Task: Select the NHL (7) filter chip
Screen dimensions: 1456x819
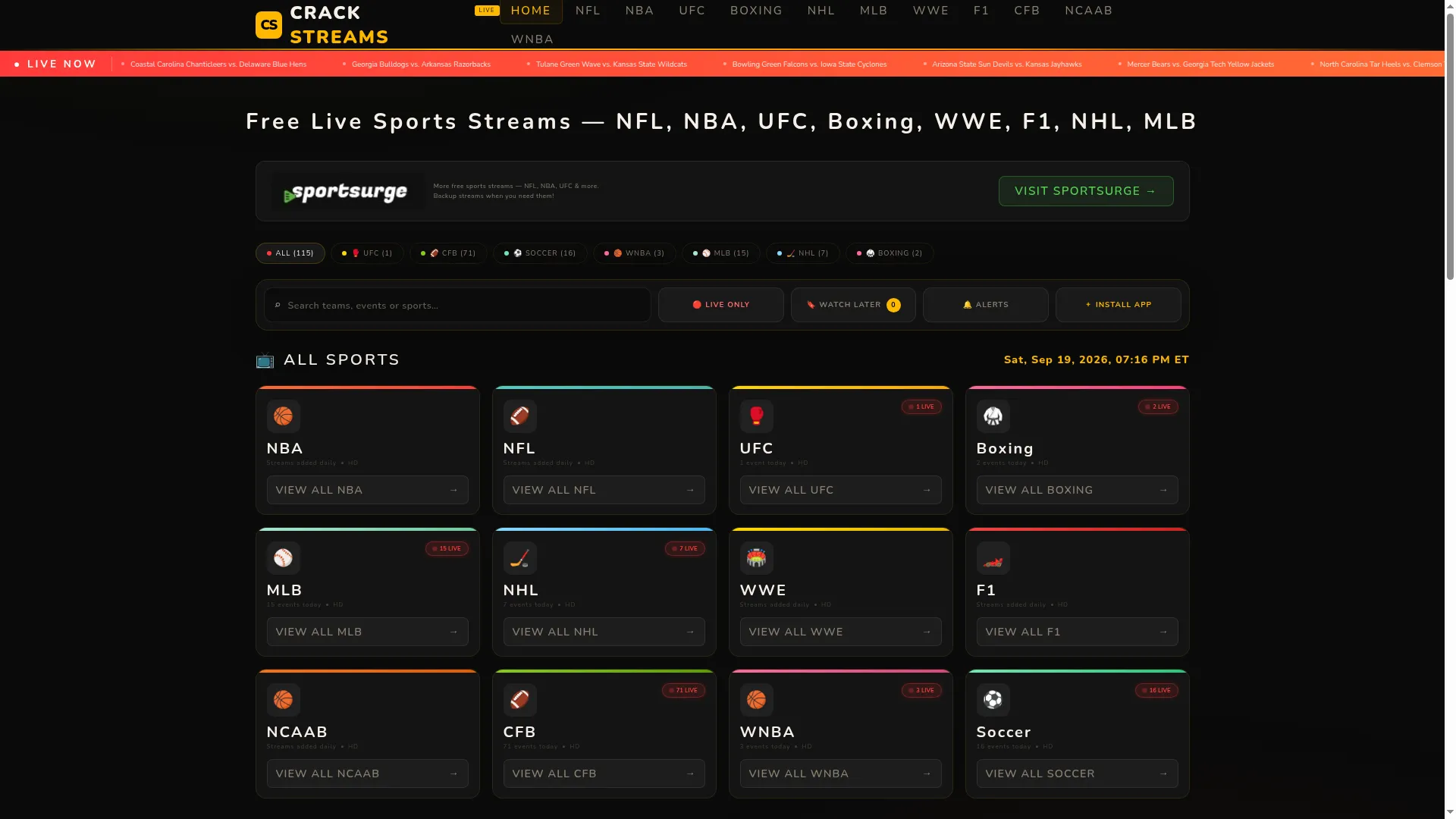Action: (803, 253)
